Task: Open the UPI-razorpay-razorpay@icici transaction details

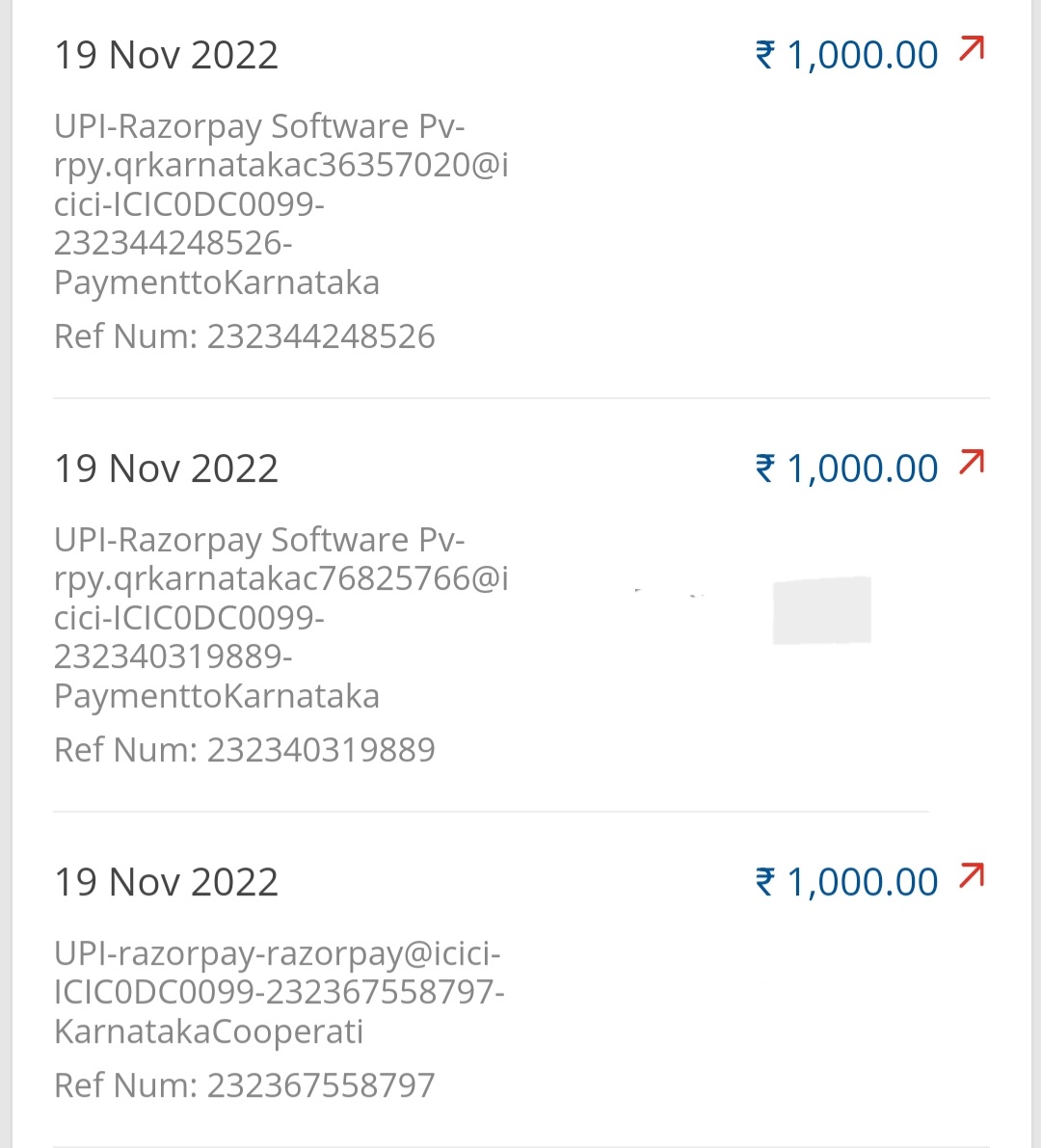Action: point(278,953)
